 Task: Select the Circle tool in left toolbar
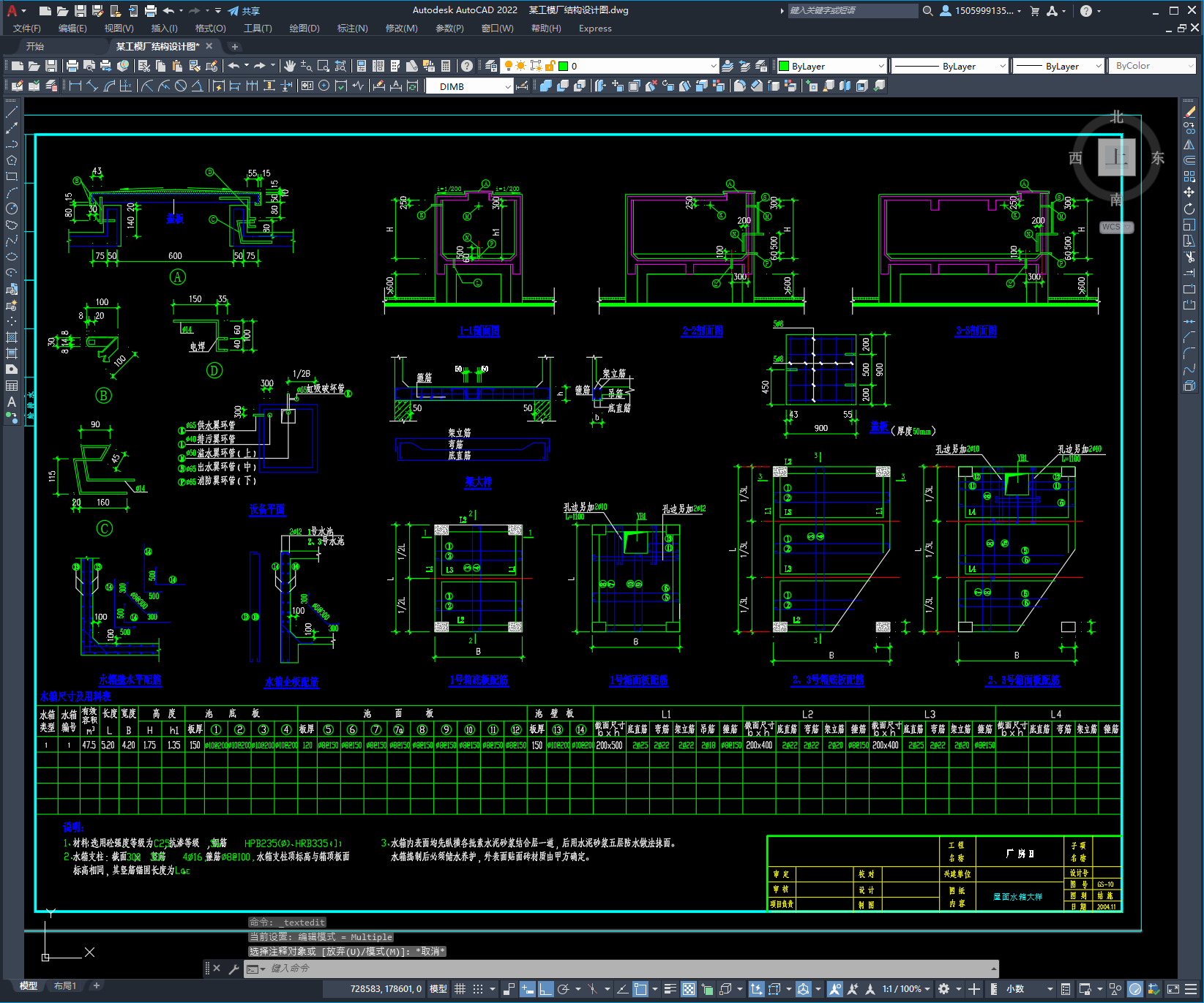click(x=11, y=209)
